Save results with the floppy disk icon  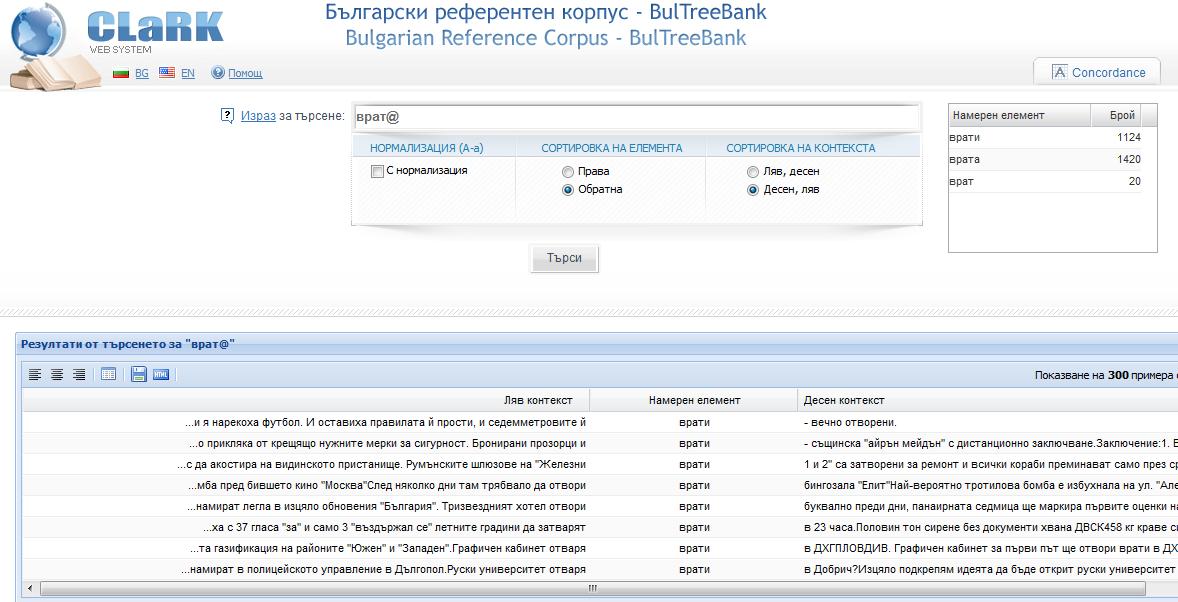(x=138, y=374)
